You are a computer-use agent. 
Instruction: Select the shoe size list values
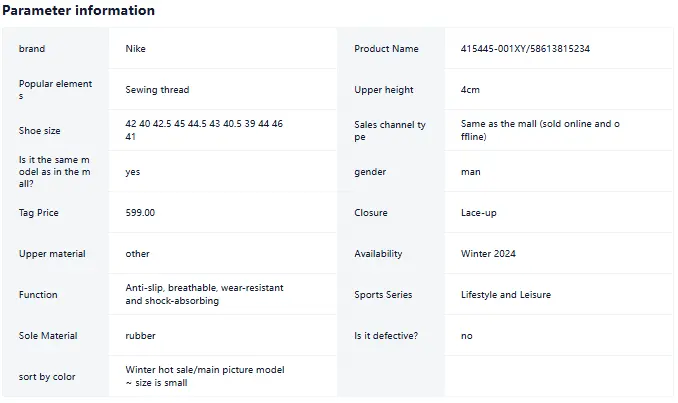coord(204,130)
